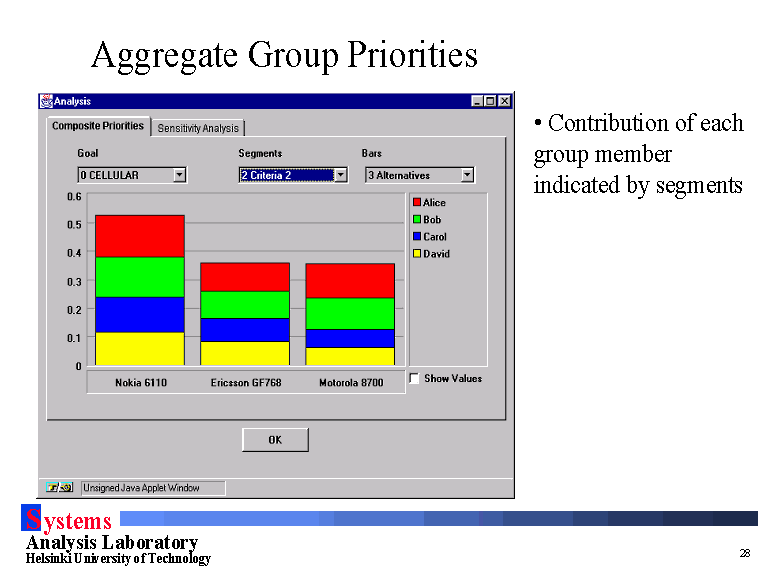This screenshot has width=768, height=576.
Task: Click Alice's red legend swatch
Action: [417, 203]
